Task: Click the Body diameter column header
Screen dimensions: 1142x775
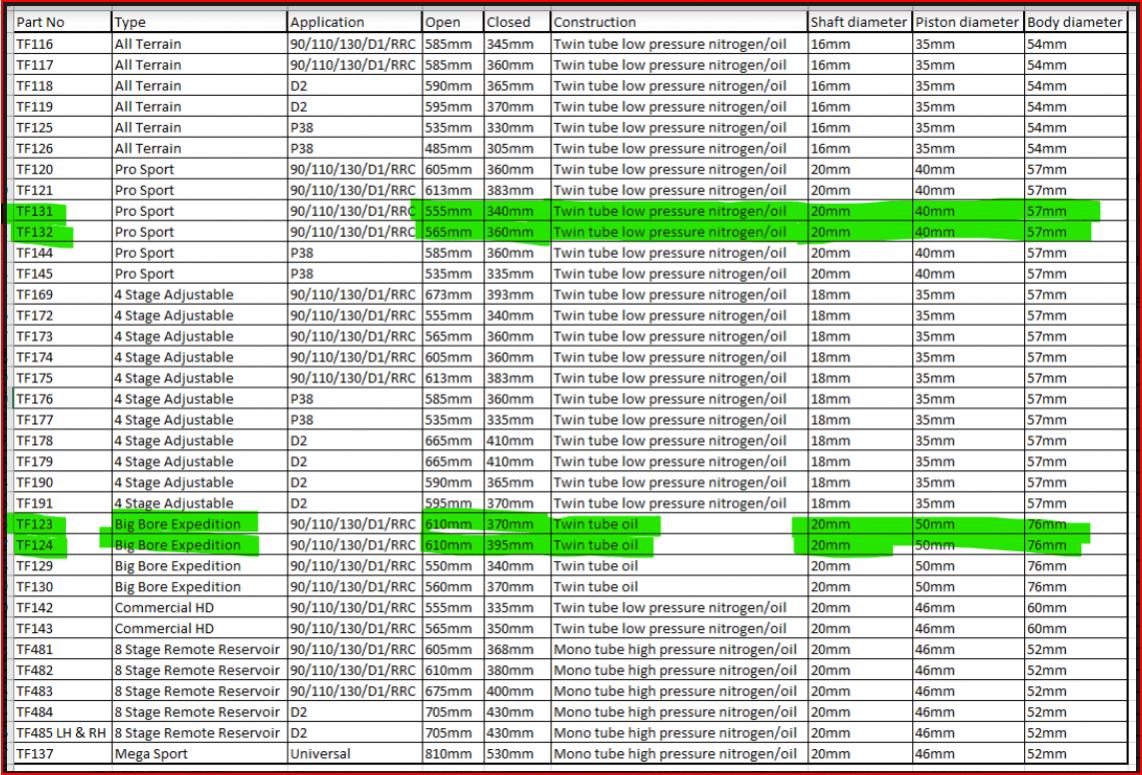Action: 1074,22
